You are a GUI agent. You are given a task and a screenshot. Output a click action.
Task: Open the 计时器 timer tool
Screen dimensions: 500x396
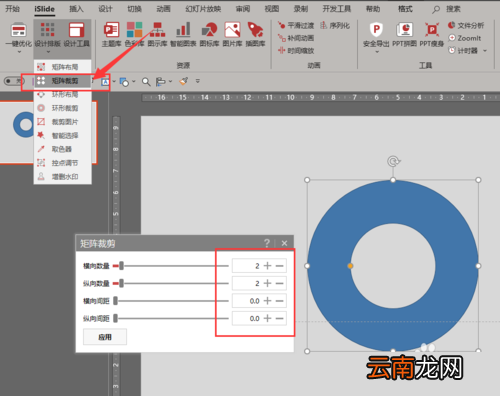pyautogui.click(x=463, y=51)
